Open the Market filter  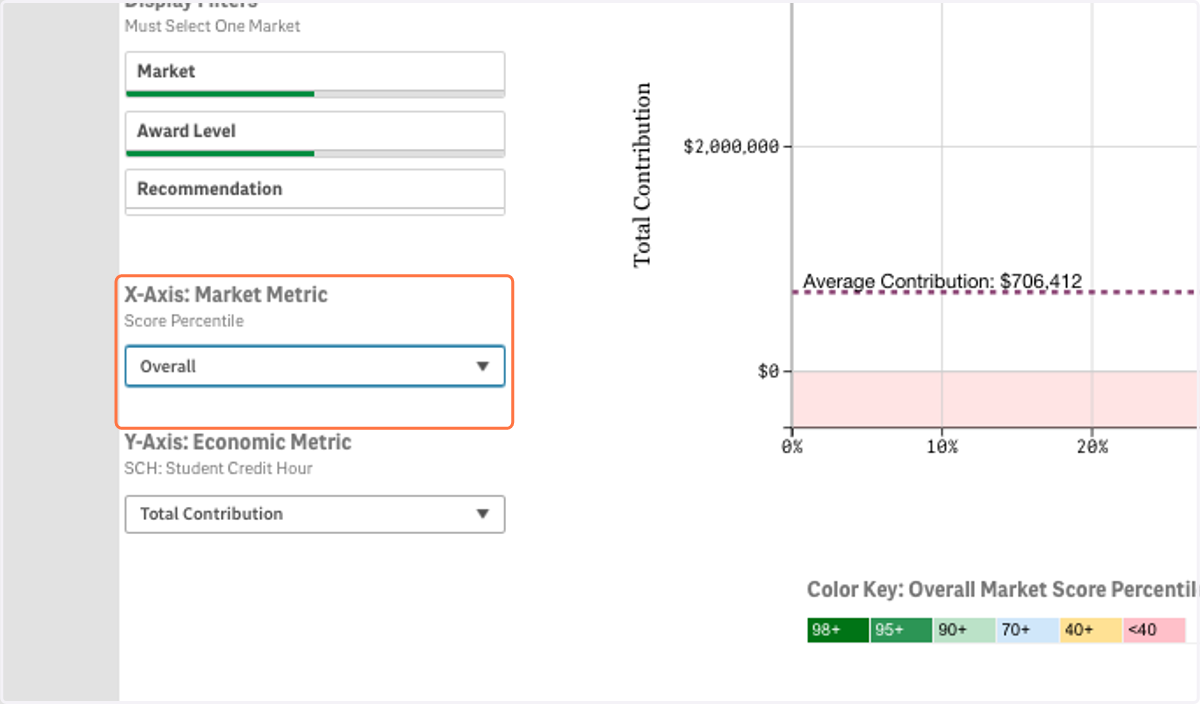point(315,73)
